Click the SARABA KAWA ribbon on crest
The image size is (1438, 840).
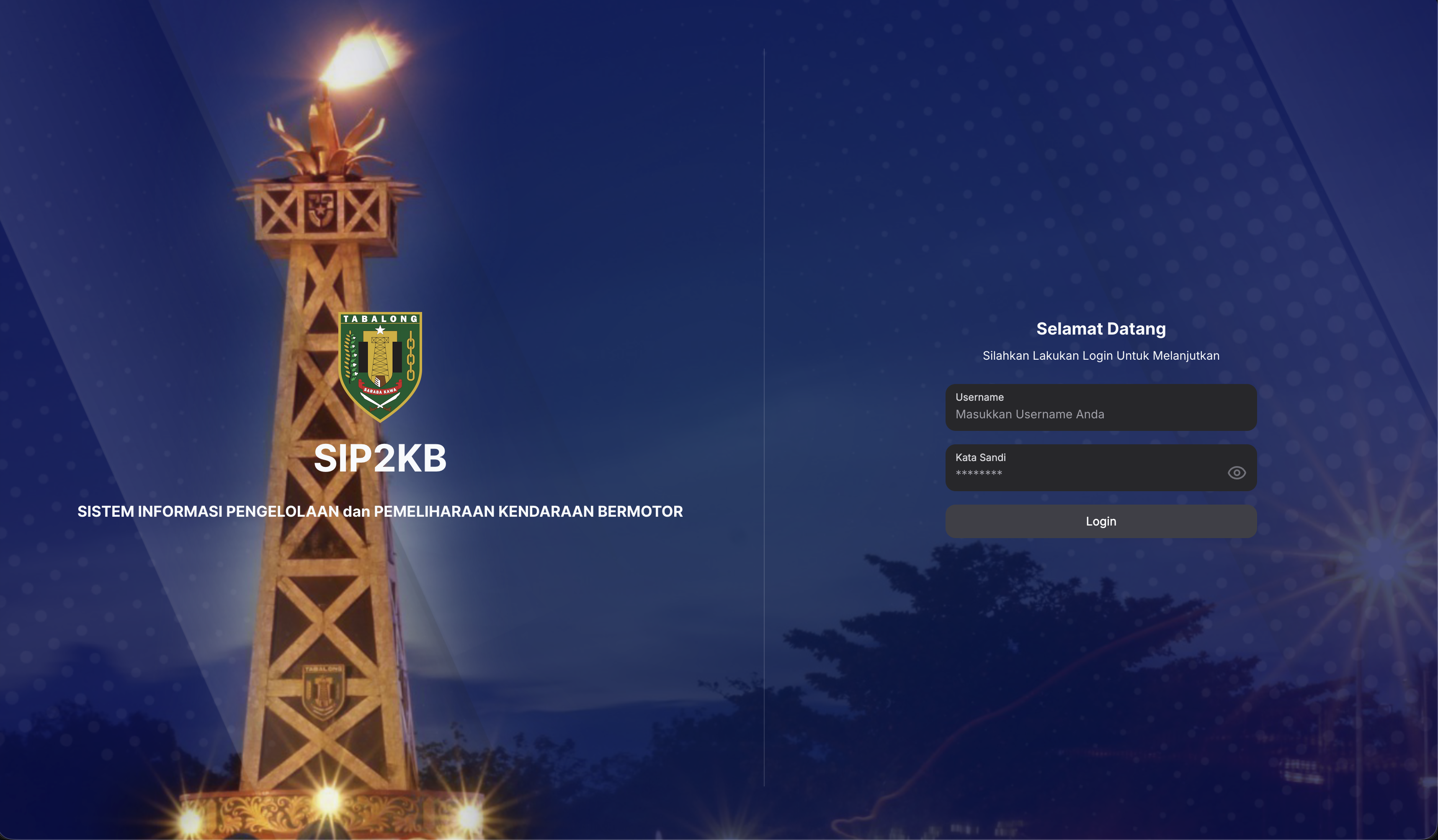pyautogui.click(x=380, y=391)
